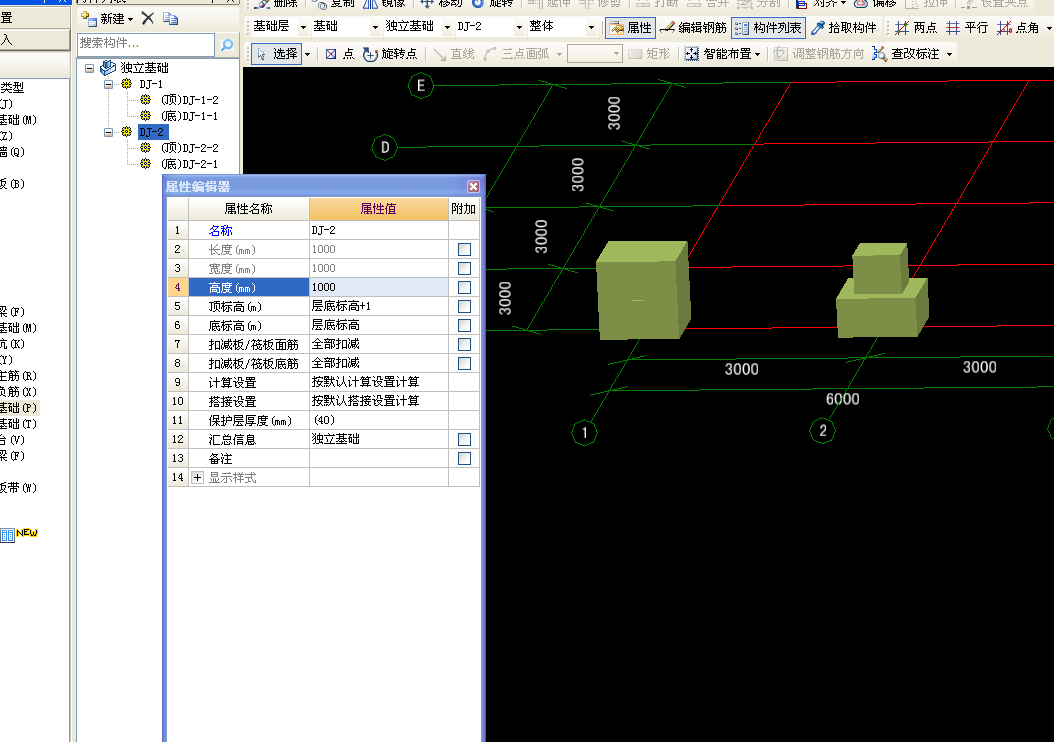Copy the component using the copy icon

tap(171, 18)
